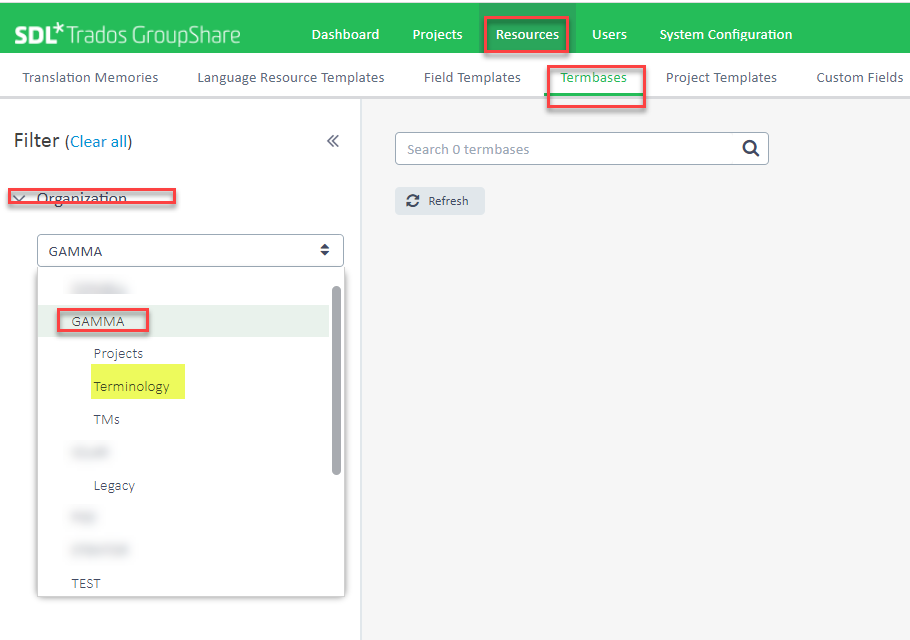Screen dimensions: 910x640
Task: Open the Resources menu
Action: pyautogui.click(x=527, y=35)
